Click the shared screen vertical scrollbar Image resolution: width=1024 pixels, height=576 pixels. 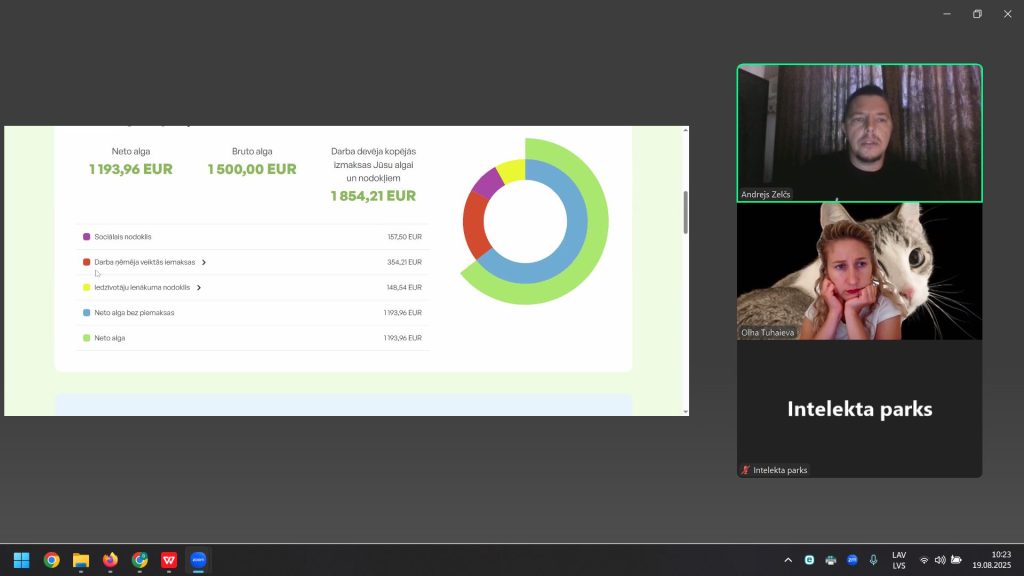[685, 211]
